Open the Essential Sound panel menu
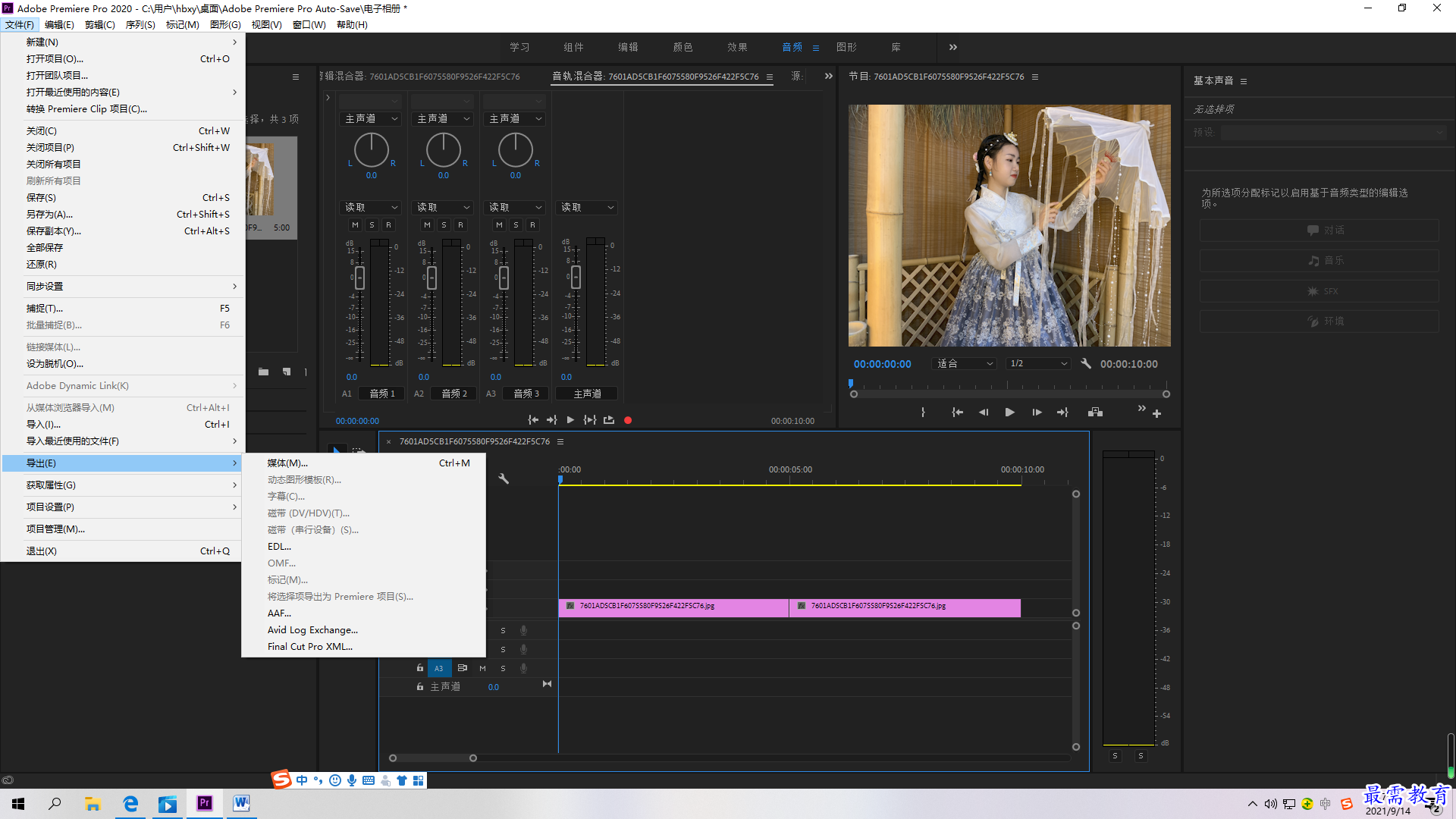Viewport: 1456px width, 819px height. (1244, 81)
